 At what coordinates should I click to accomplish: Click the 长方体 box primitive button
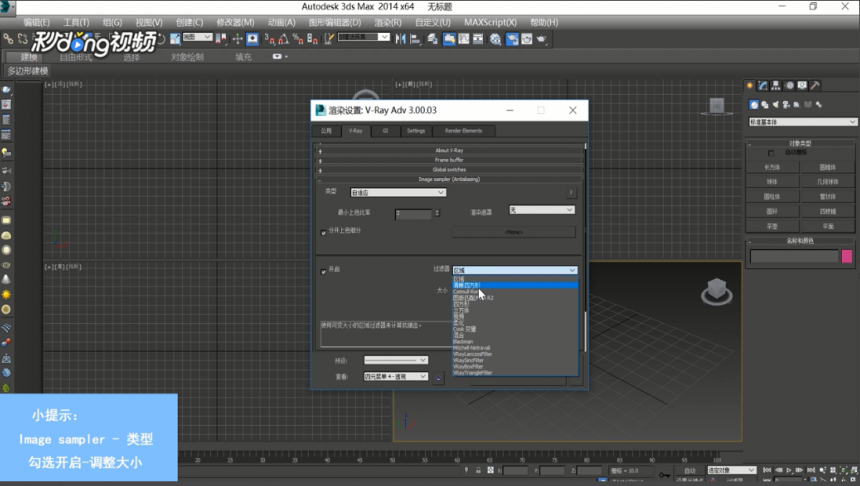(772, 167)
